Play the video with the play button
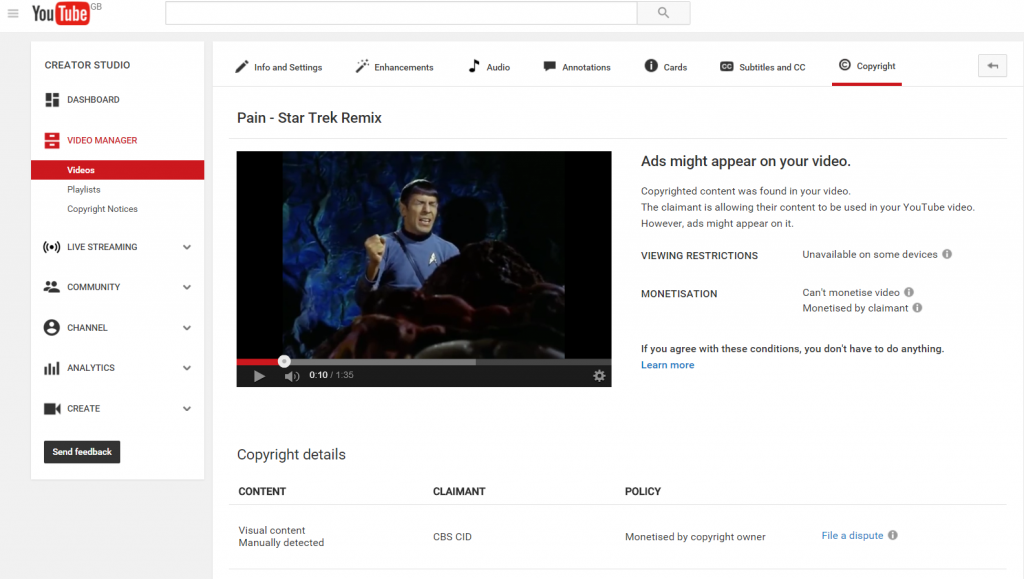The height and width of the screenshot is (579, 1024). (259, 376)
